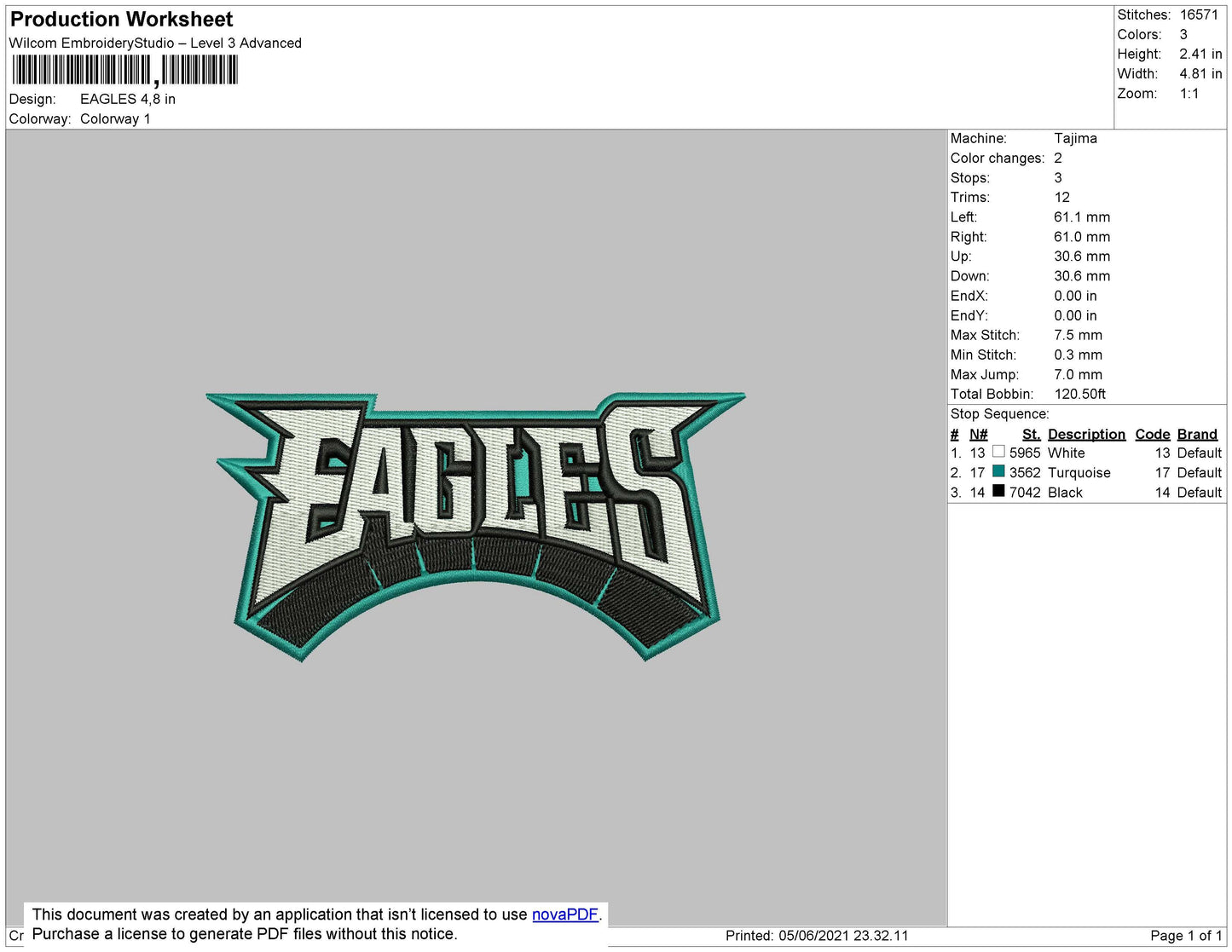This screenshot has width=1232, height=952.
Task: Click the Production Worksheet heading
Action: tap(121, 19)
